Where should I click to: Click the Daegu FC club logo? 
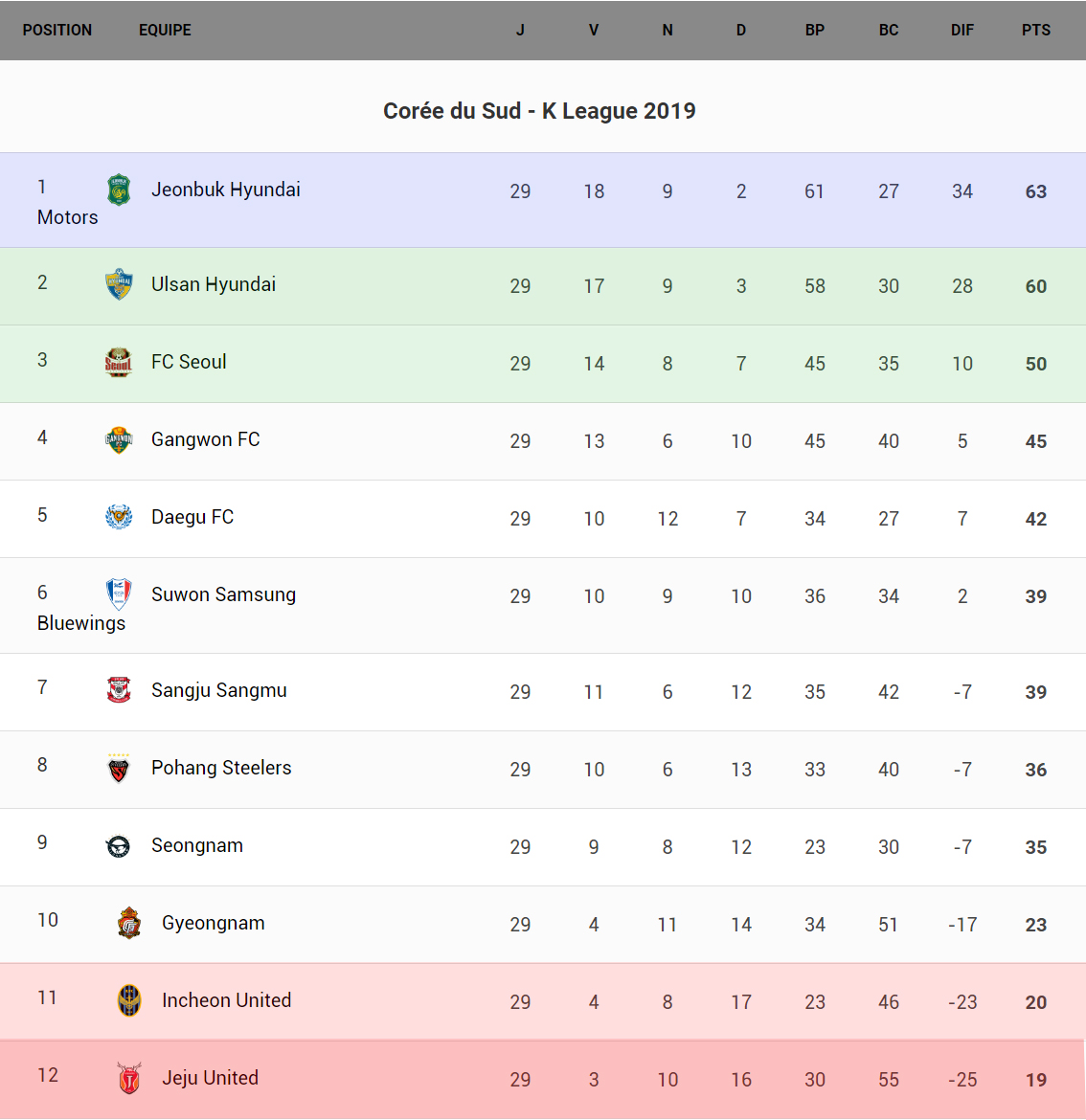point(119,517)
